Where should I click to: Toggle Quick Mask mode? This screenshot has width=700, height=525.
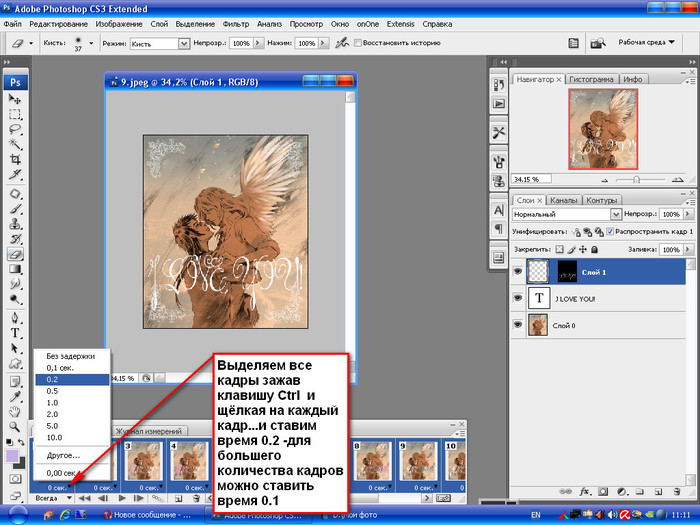[15, 479]
